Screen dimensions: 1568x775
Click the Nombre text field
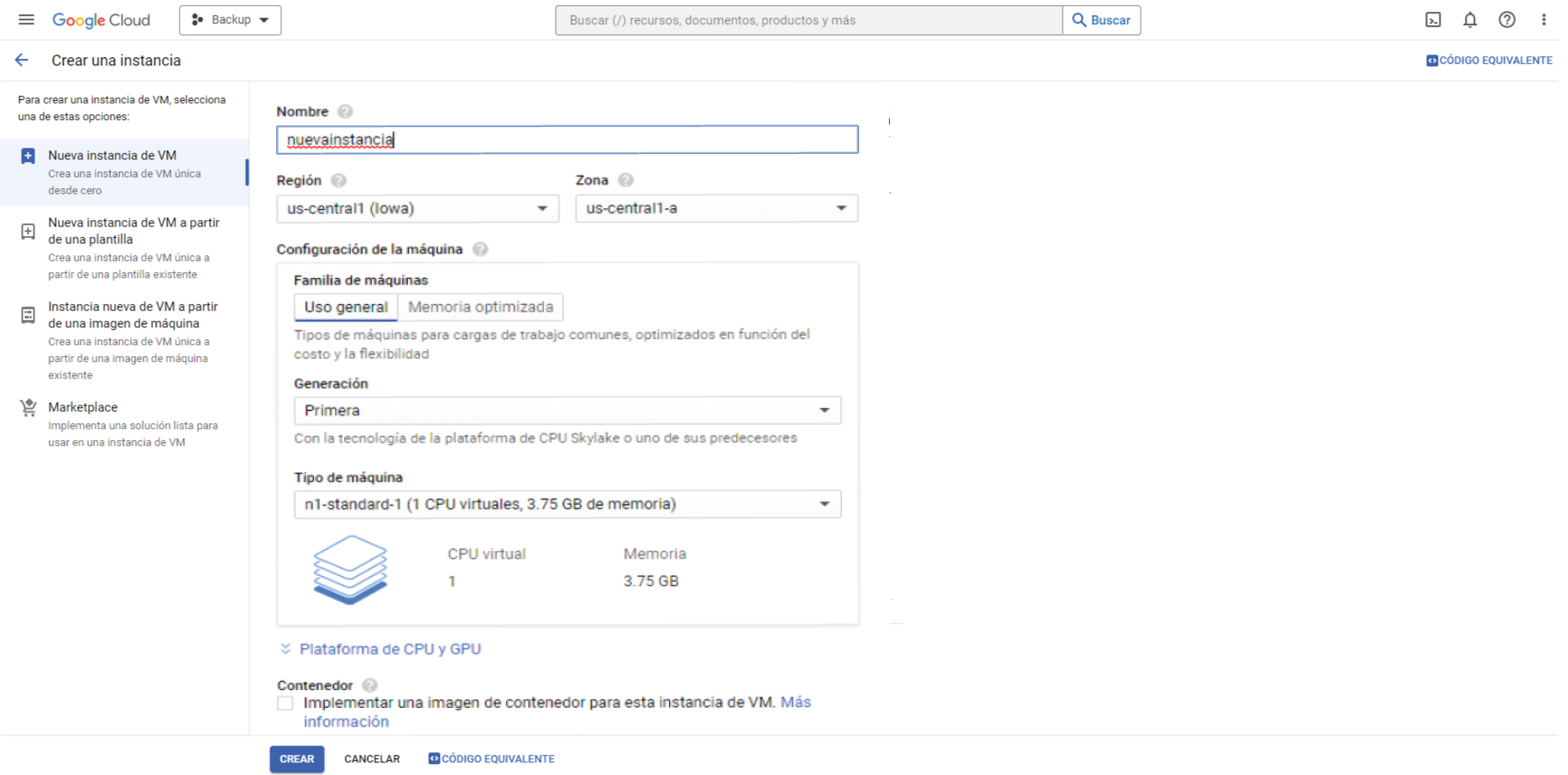tap(567, 139)
